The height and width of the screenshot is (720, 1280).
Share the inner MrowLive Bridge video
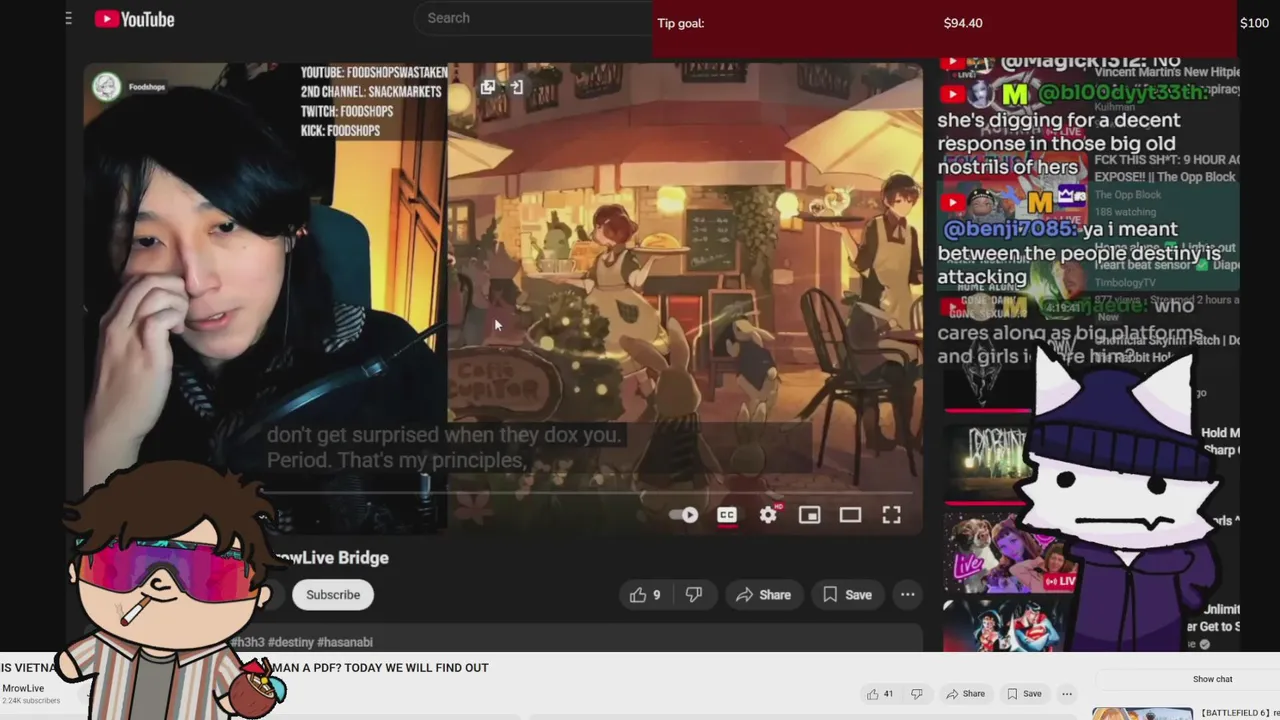pos(763,595)
